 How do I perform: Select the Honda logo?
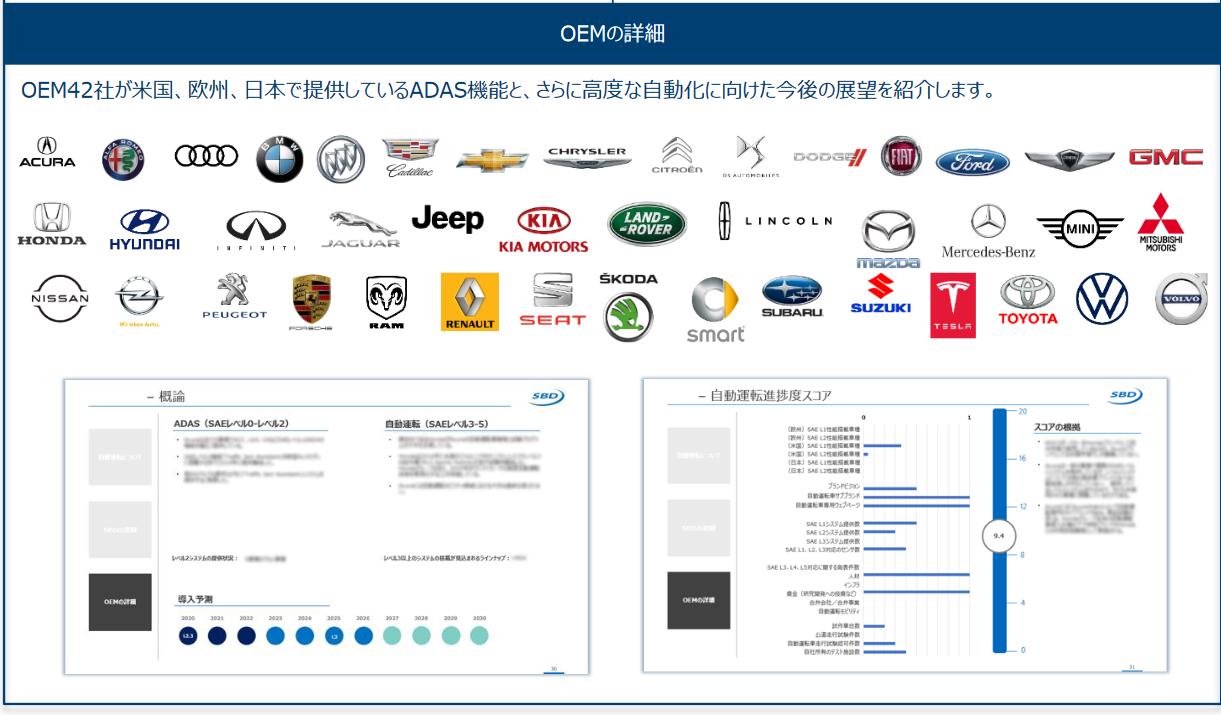point(52,224)
